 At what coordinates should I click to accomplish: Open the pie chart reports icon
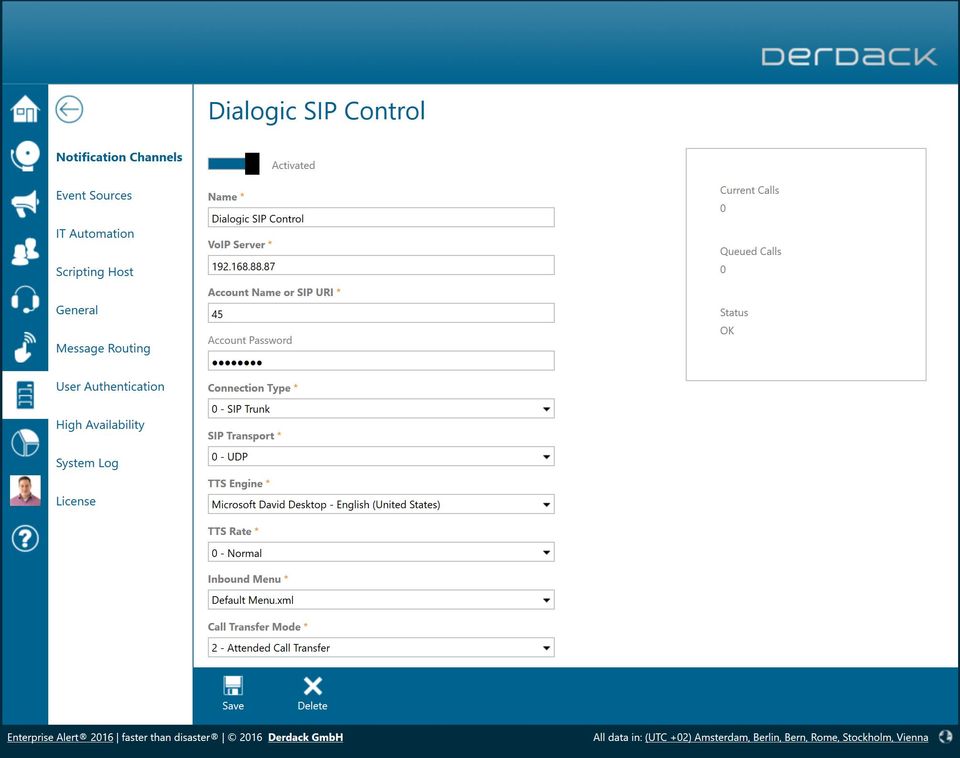tap(25, 442)
